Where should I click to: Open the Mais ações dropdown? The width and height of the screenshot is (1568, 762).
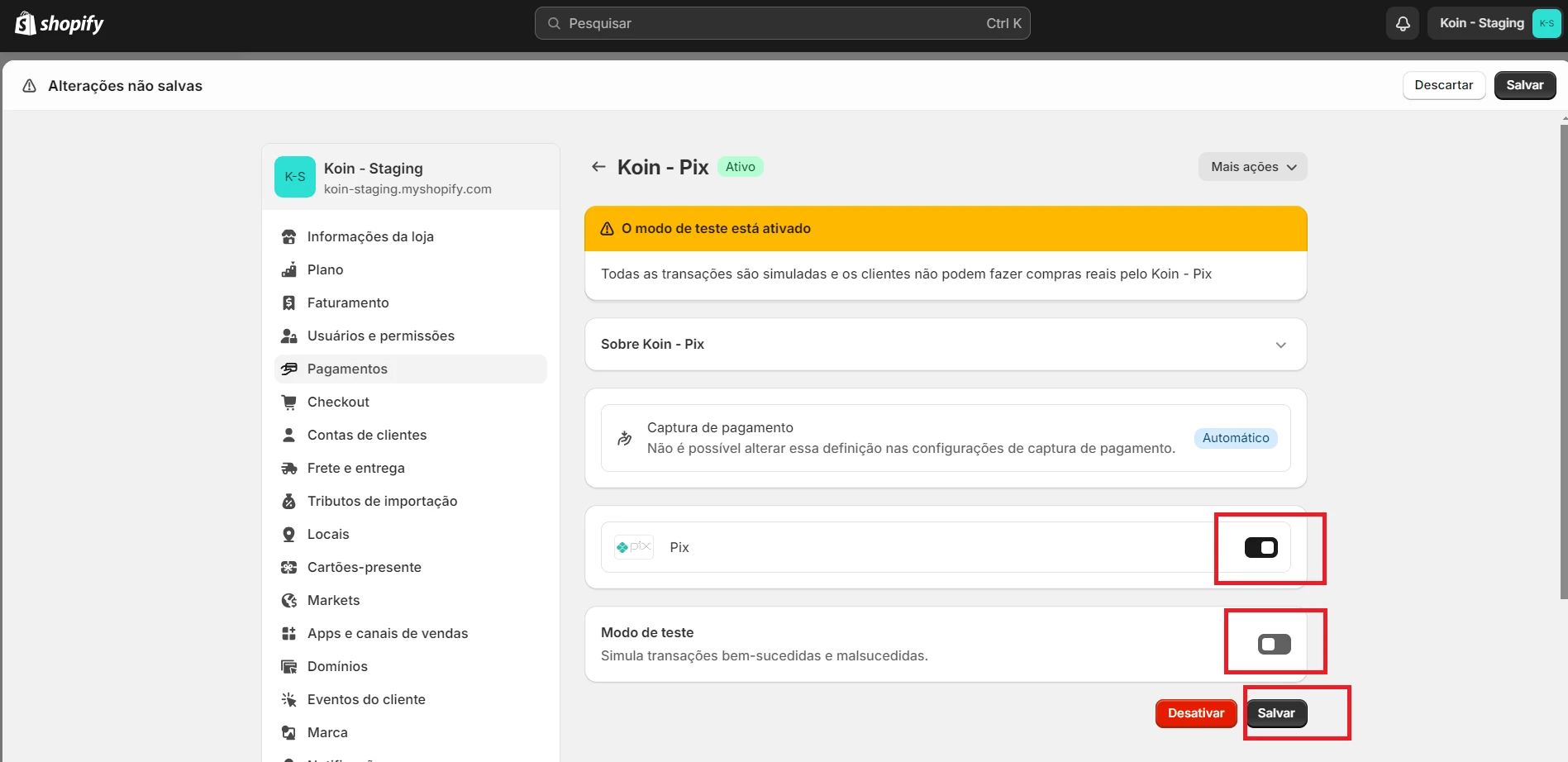click(x=1253, y=167)
